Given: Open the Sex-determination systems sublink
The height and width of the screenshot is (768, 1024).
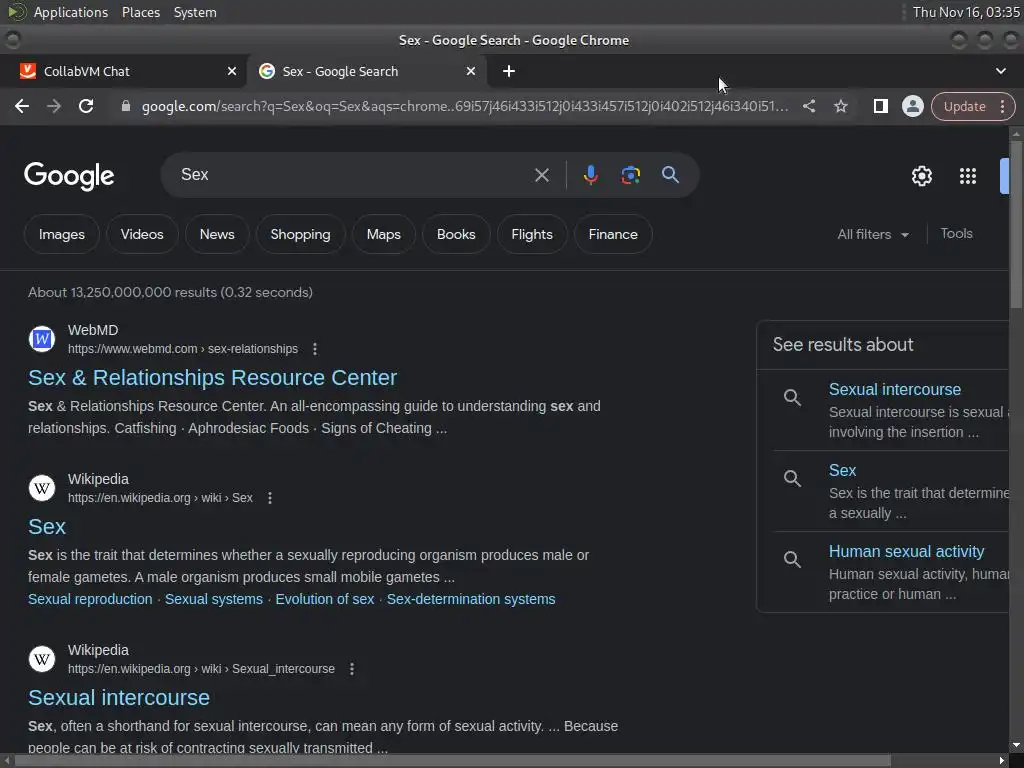Looking at the screenshot, I should tap(471, 599).
